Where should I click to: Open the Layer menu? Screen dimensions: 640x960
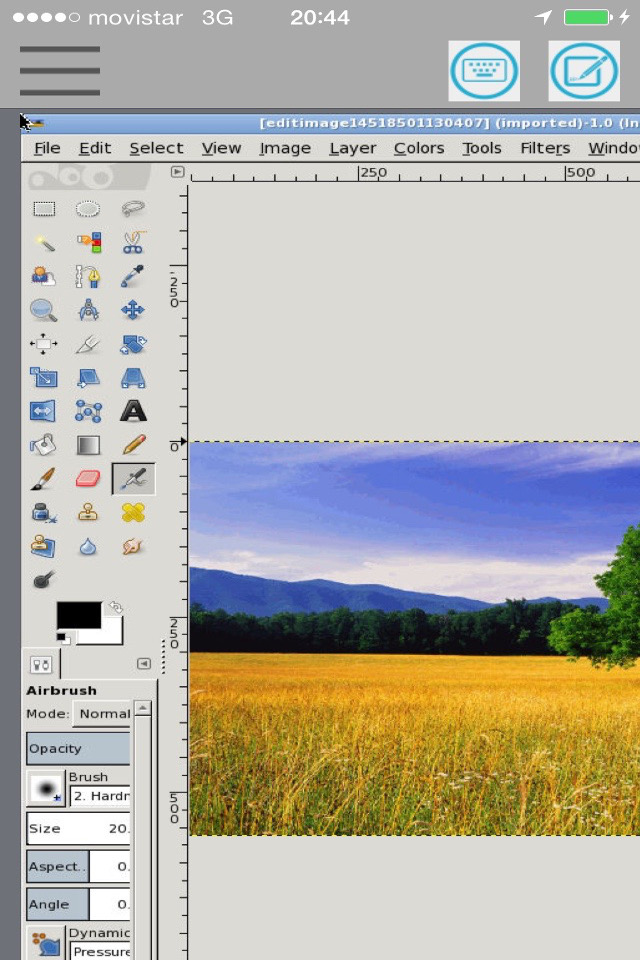[x=353, y=148]
